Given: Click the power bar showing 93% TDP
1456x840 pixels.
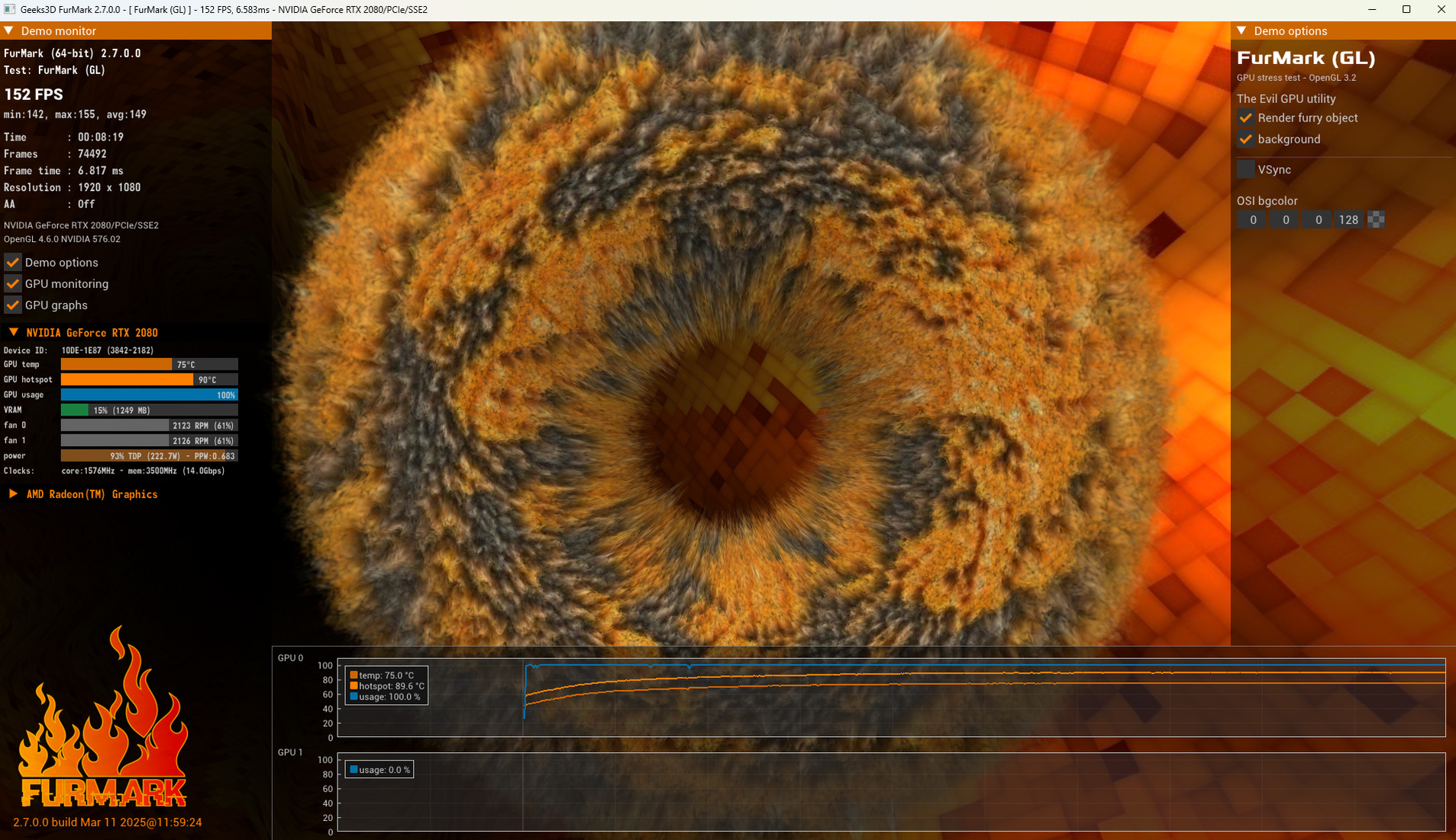Looking at the screenshot, I should [x=150, y=456].
